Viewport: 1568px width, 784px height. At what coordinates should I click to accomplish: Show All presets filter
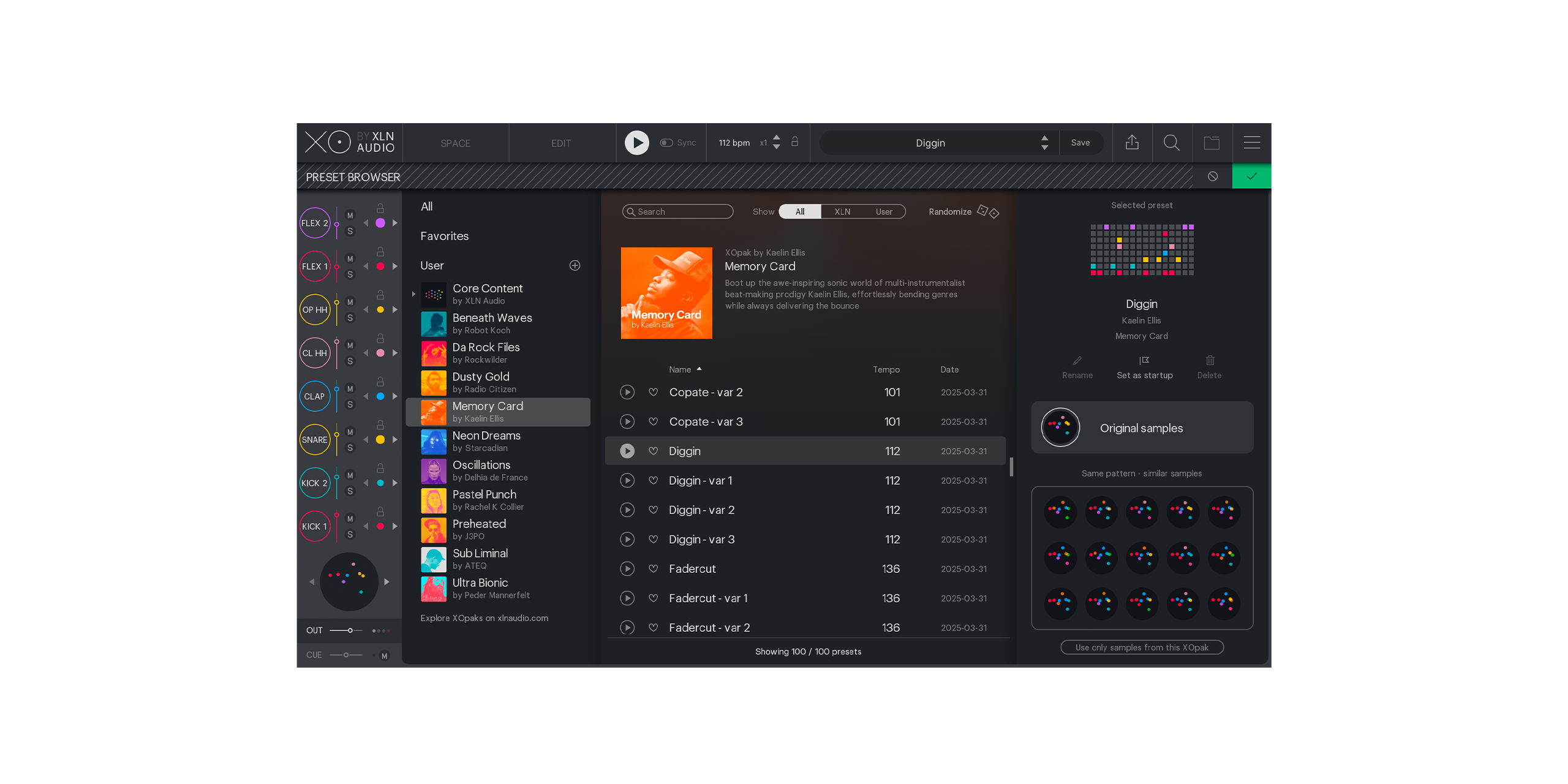pos(799,212)
